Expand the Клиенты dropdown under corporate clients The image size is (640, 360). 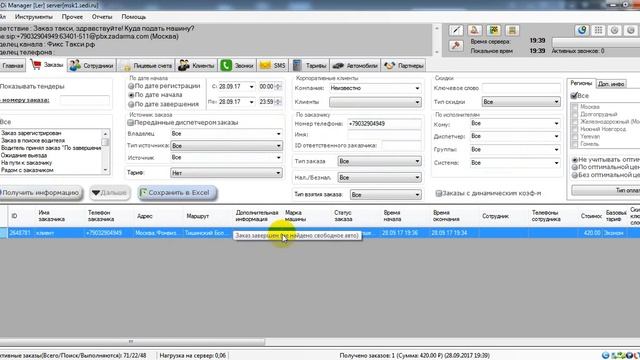click(x=417, y=102)
